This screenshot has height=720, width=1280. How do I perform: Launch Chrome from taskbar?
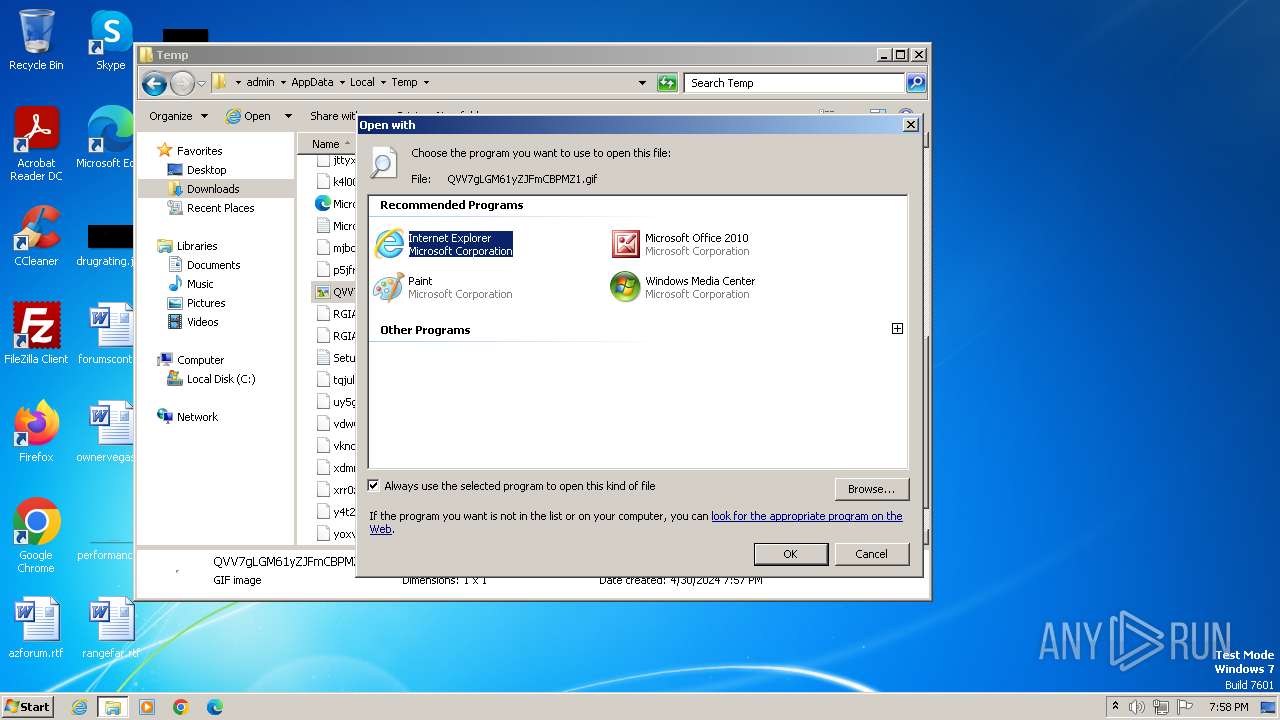(x=180, y=707)
